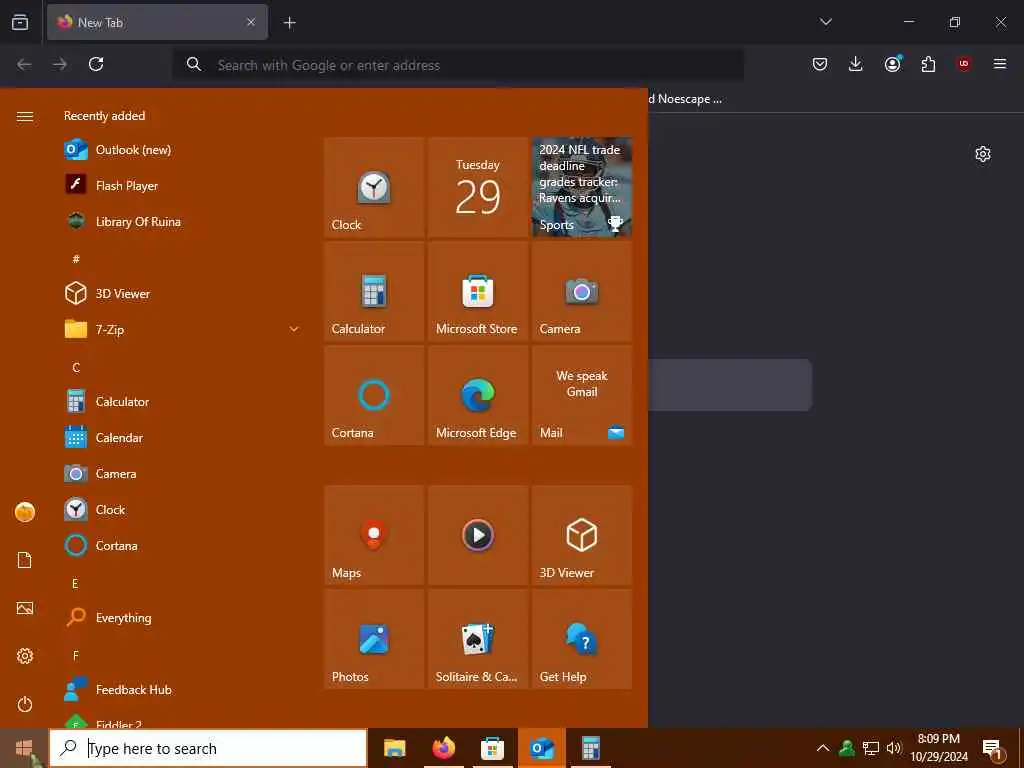Open the clock showing 8:09 PM

coord(939,748)
